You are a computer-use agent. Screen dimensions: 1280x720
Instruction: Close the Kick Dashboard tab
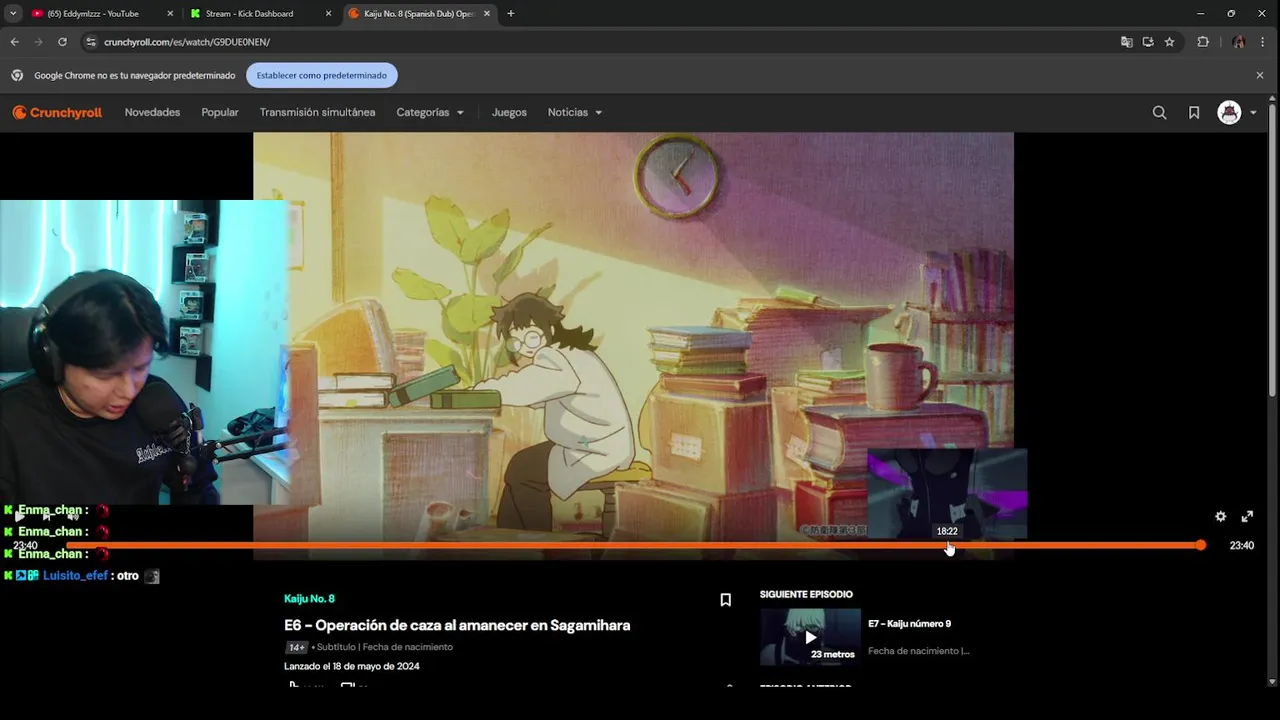coord(328,14)
